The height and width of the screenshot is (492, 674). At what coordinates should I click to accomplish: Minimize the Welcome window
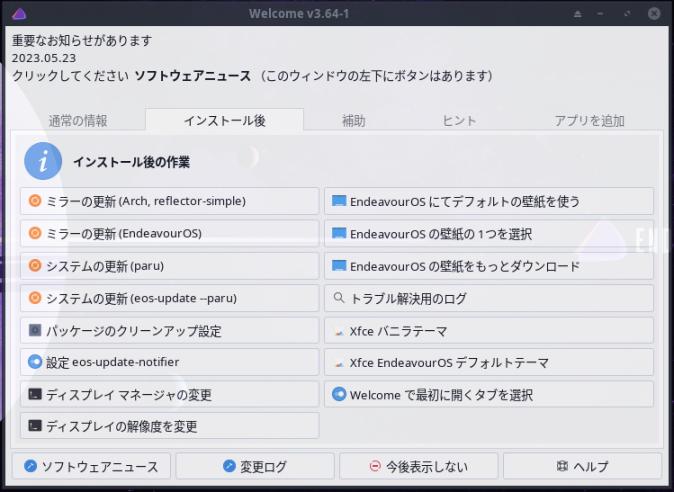pos(600,14)
